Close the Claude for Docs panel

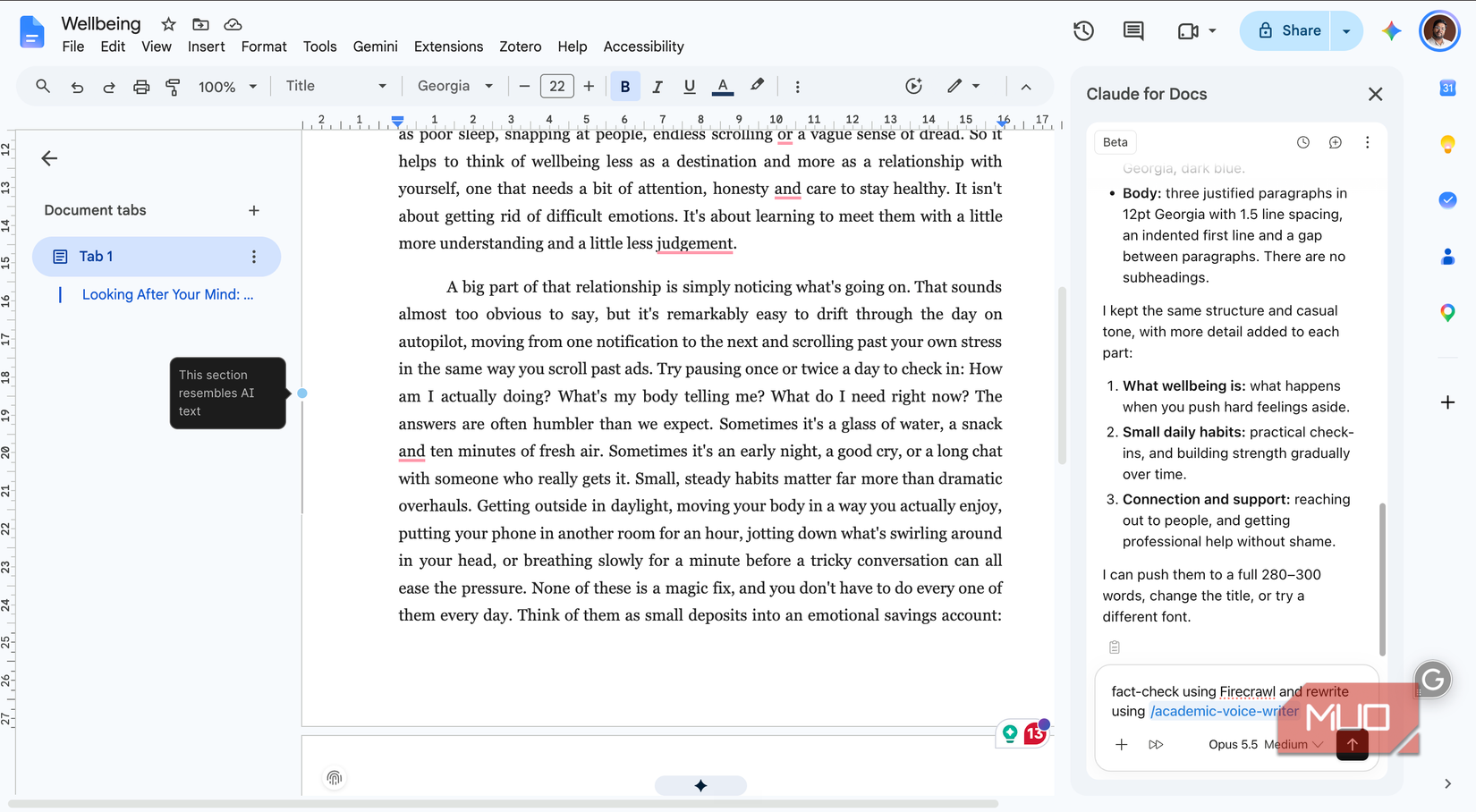(x=1375, y=94)
